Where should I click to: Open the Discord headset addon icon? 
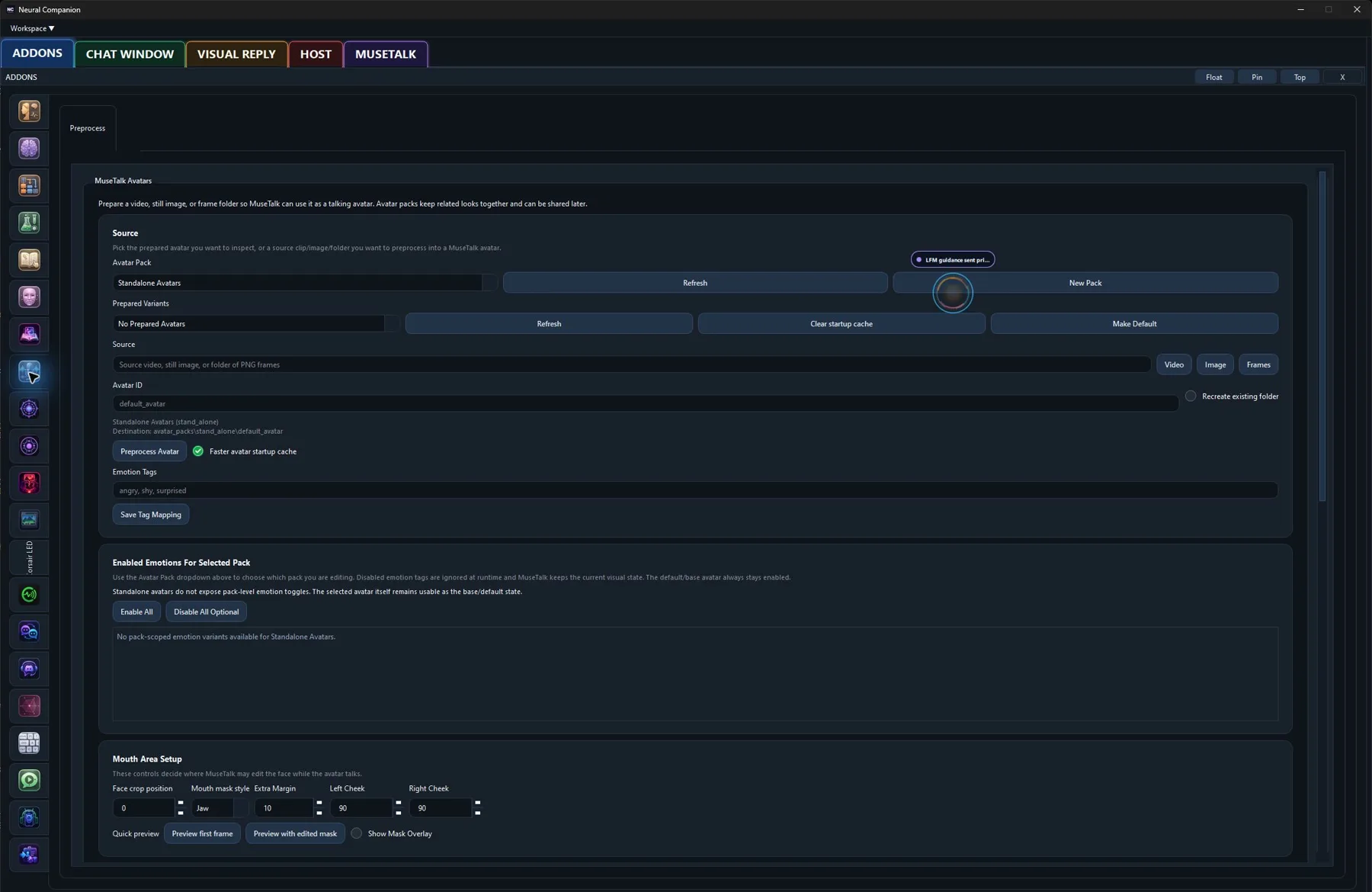[29, 669]
